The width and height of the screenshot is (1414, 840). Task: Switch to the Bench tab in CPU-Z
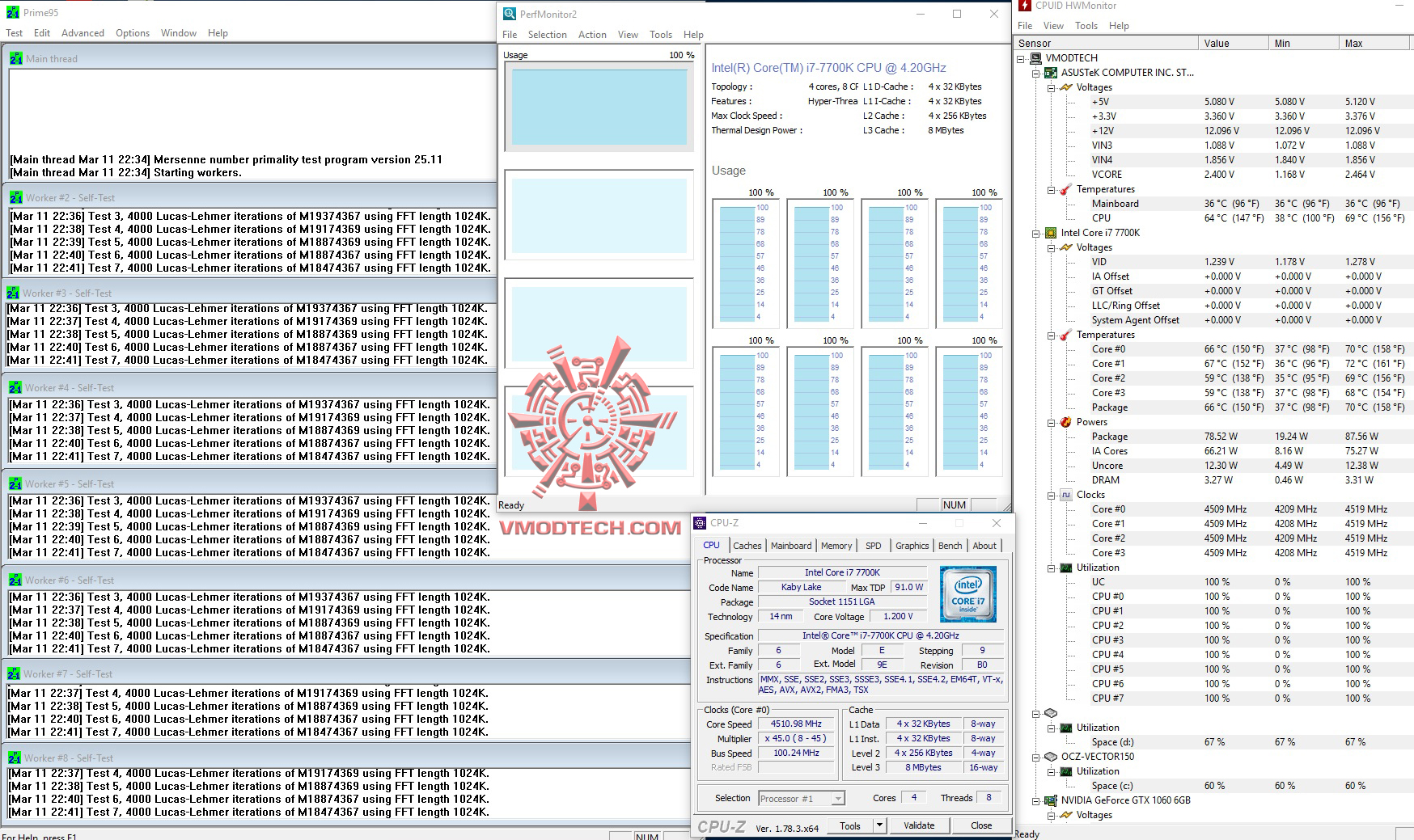pos(950,546)
